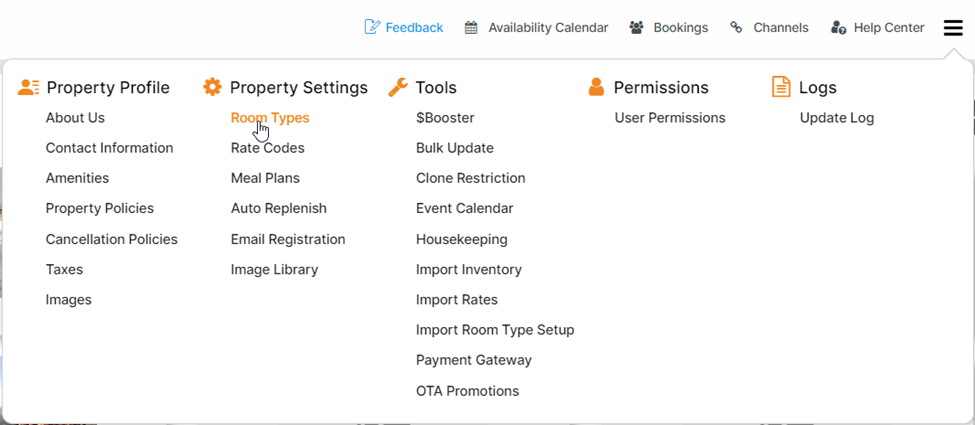Click the Tools wrench icon
975x425 pixels.
398,87
